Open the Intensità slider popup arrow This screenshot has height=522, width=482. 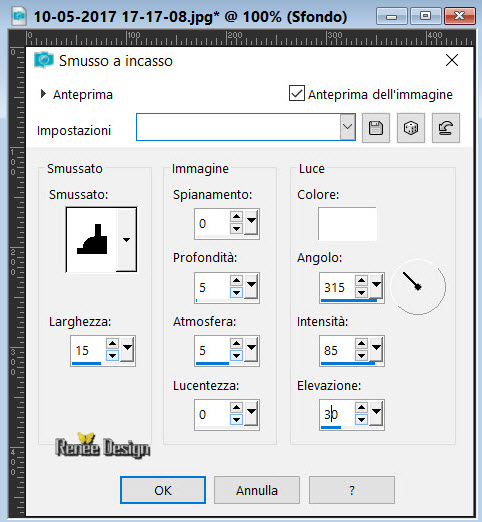pos(376,349)
